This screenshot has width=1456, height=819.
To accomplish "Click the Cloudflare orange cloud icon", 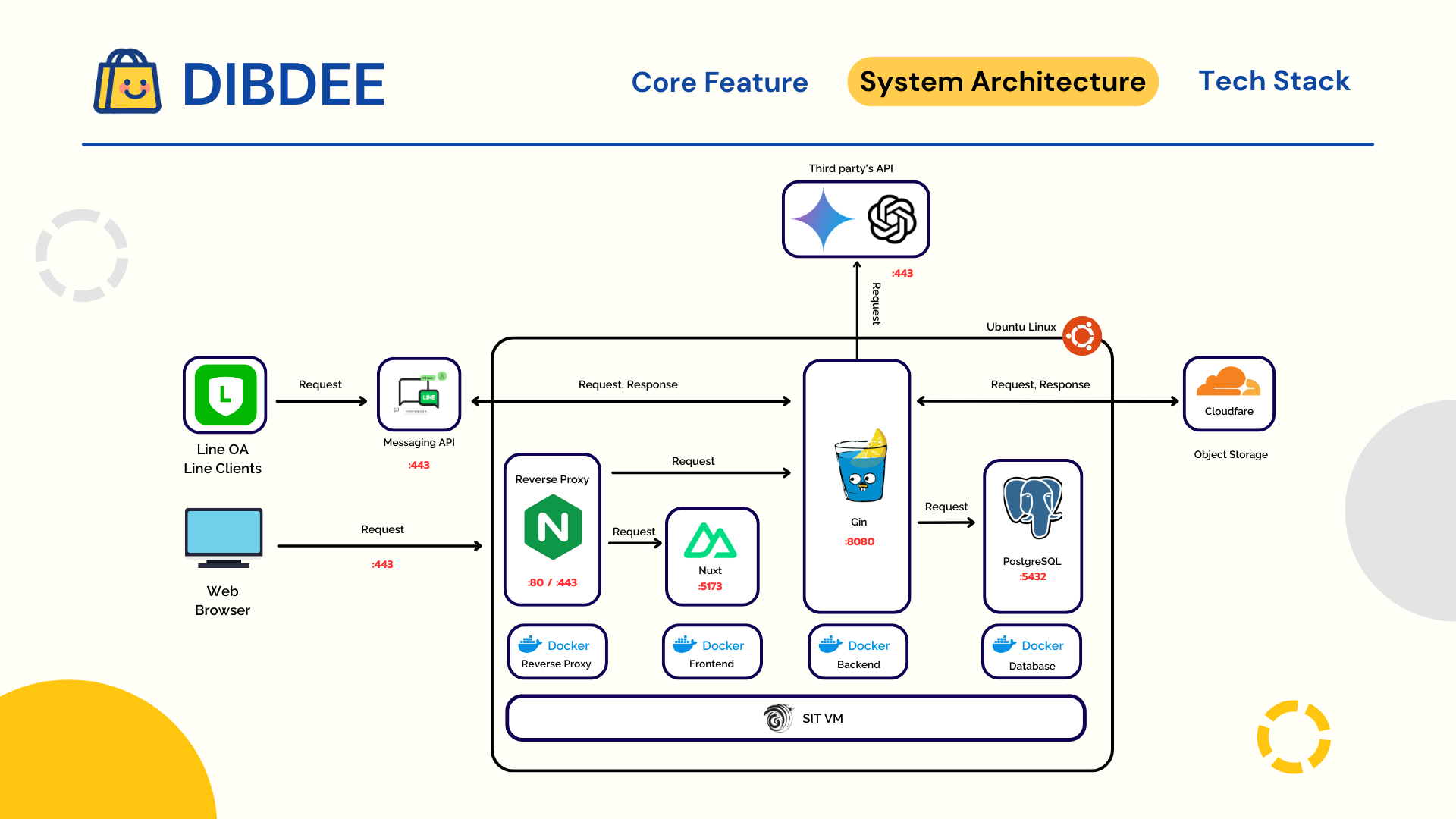I will [1228, 382].
